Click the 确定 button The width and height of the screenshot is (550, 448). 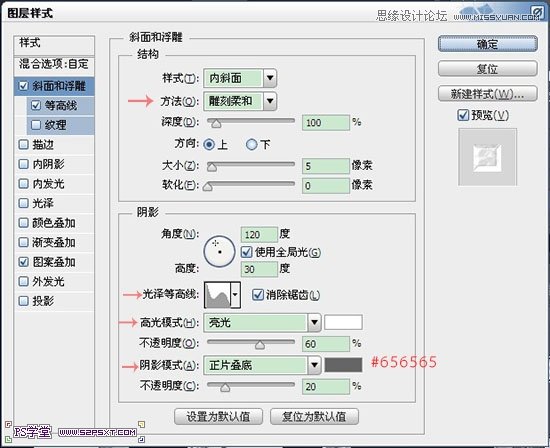(x=488, y=44)
